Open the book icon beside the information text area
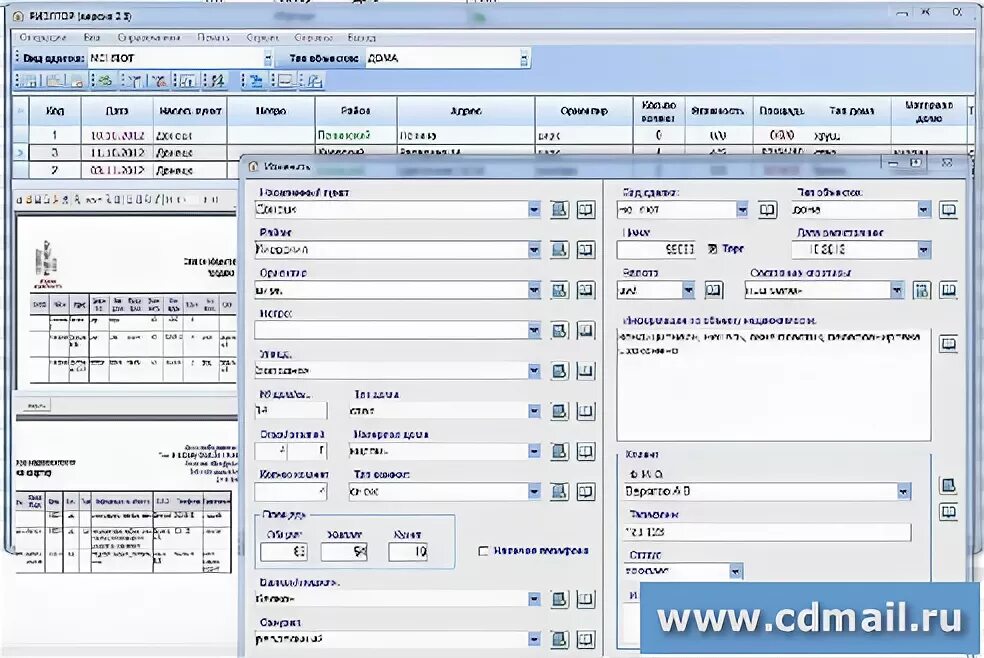984x658 pixels. click(948, 343)
